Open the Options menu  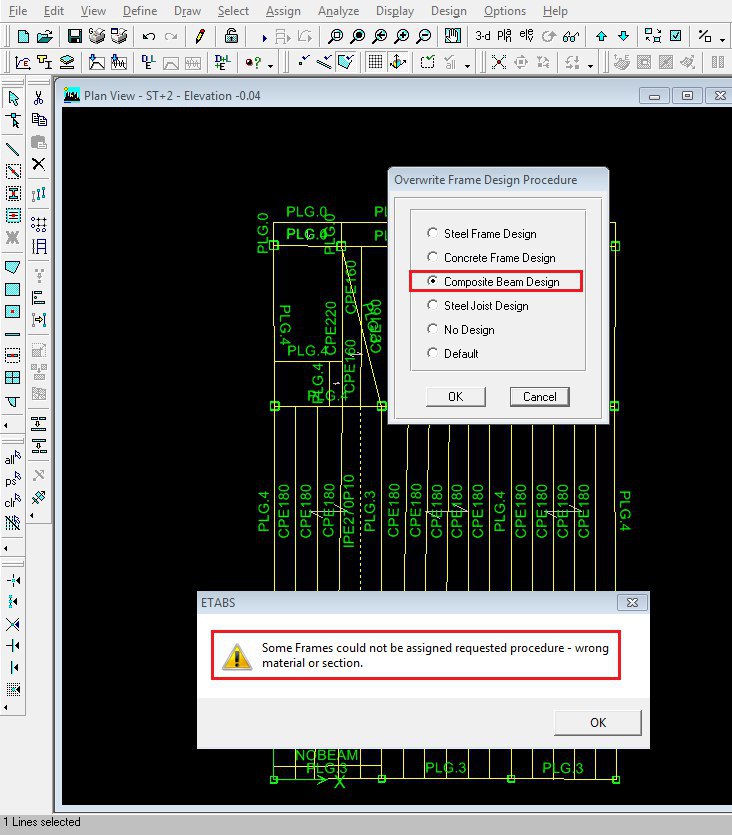point(505,11)
